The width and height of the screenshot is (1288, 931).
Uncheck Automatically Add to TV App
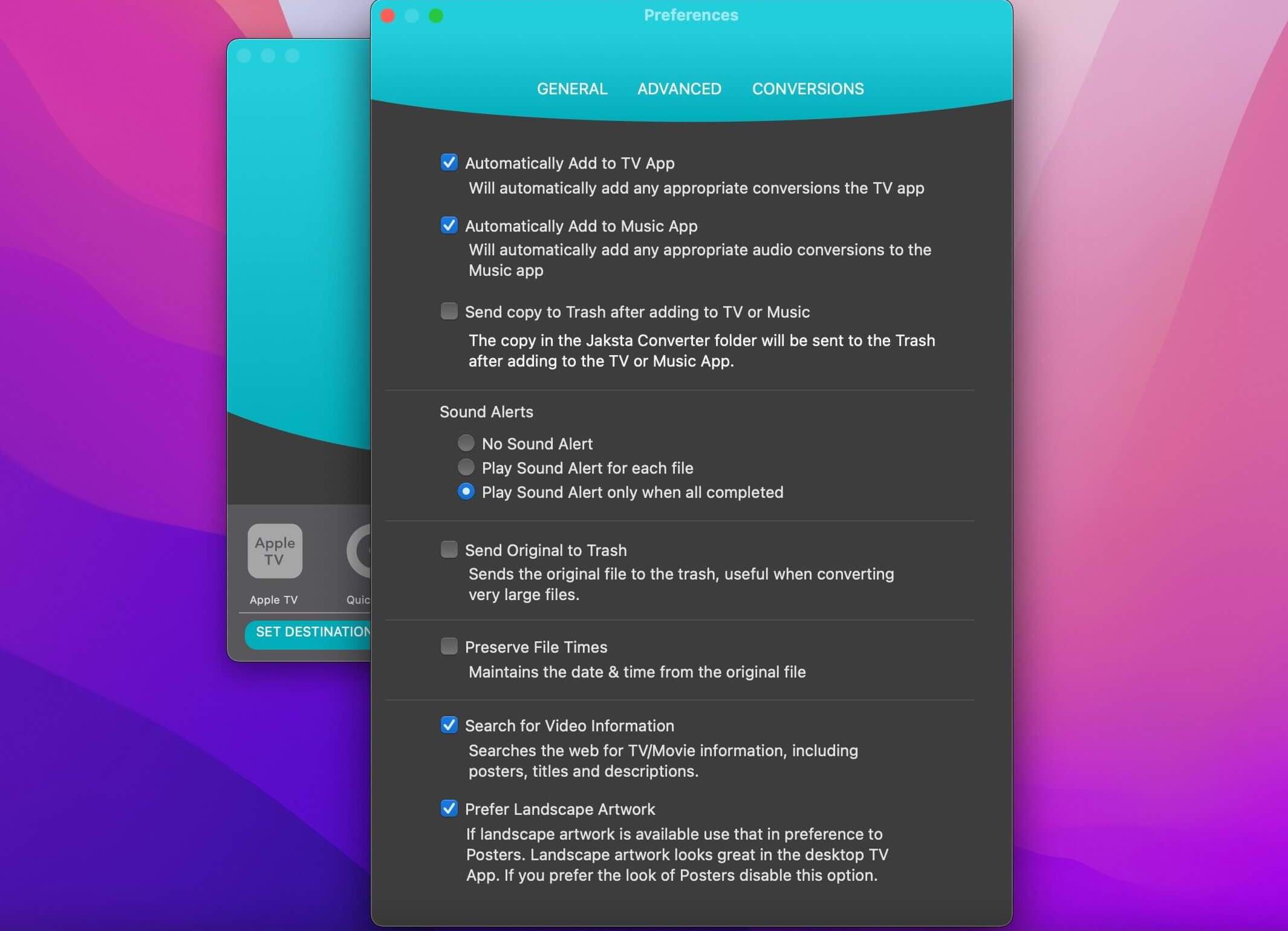pyautogui.click(x=449, y=163)
